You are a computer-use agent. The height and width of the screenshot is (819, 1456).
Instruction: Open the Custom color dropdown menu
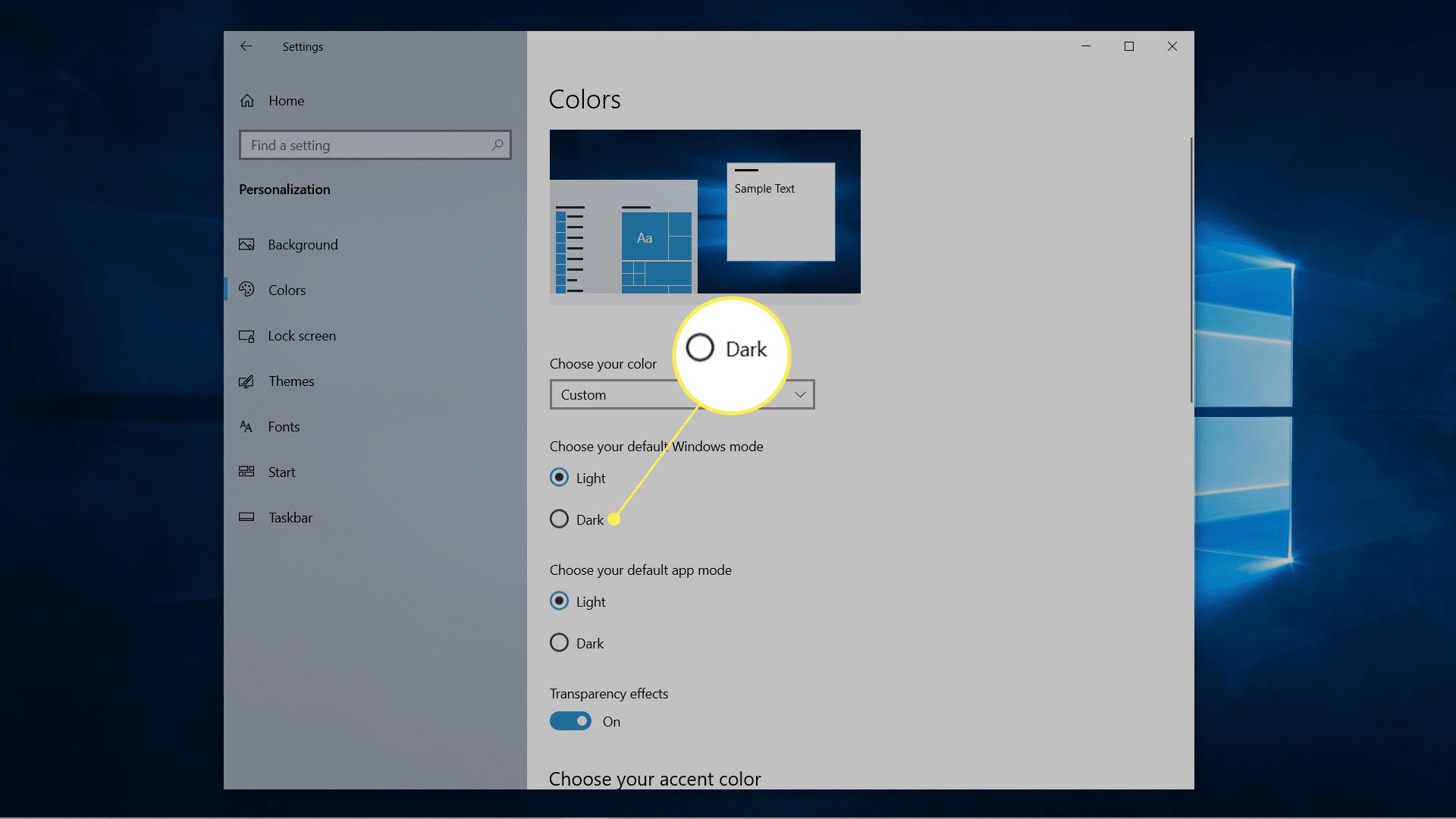pyautogui.click(x=682, y=394)
